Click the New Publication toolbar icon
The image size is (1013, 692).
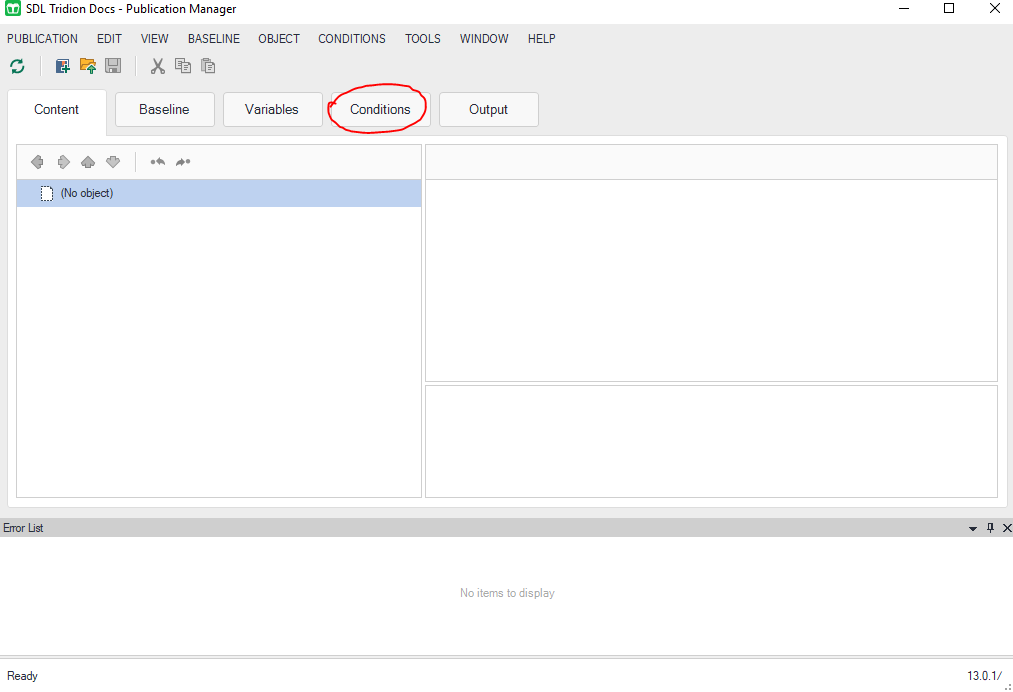63,67
